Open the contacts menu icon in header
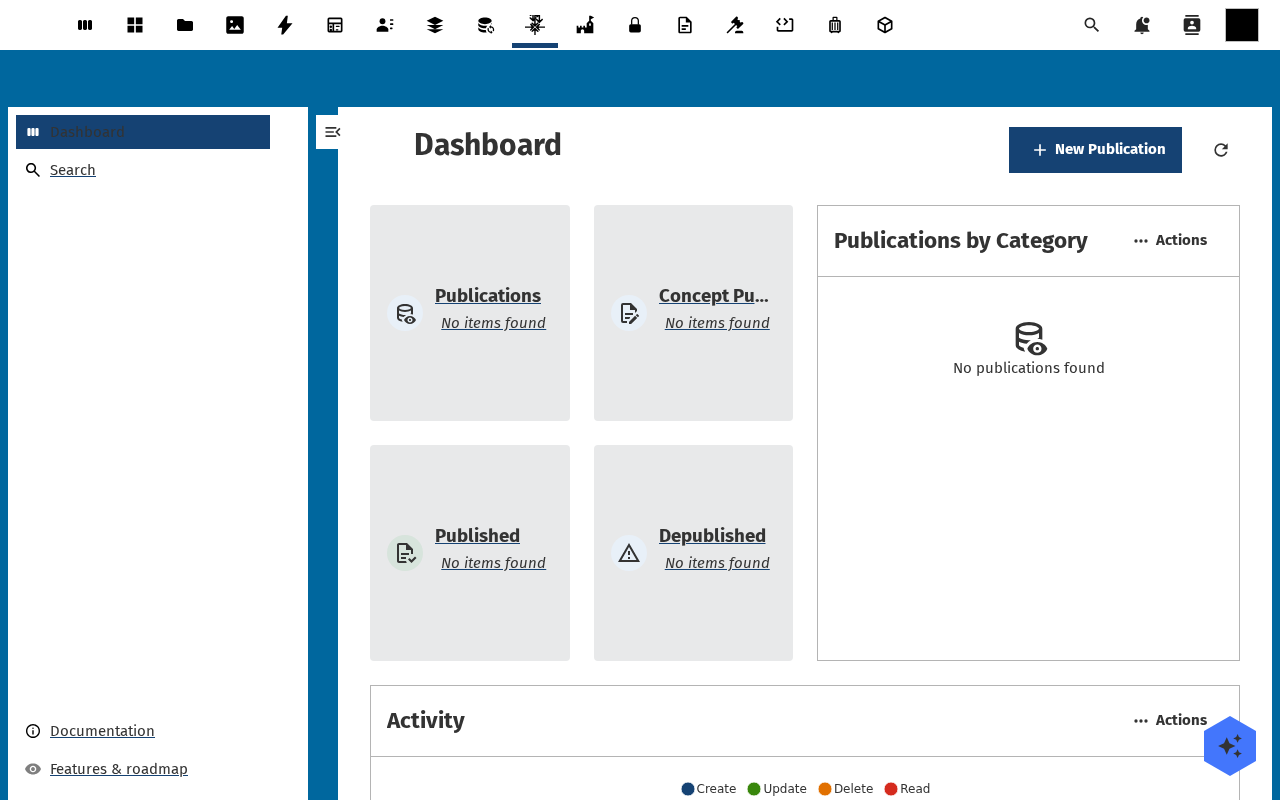Viewport: 1280px width, 800px height. [1192, 25]
